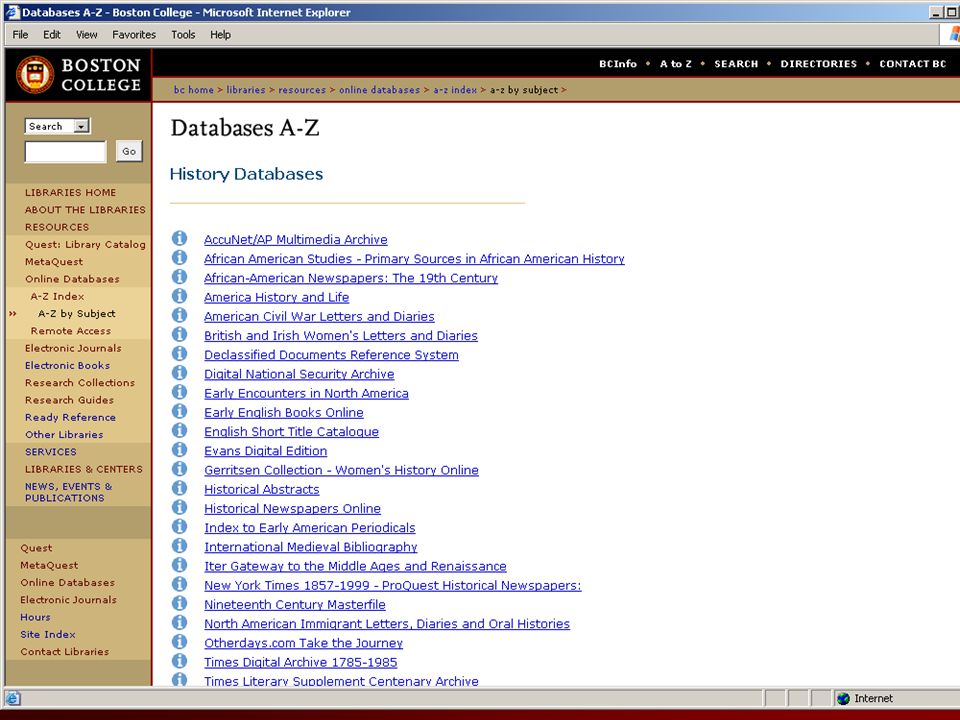Click into the sidebar search text field
This screenshot has width=960, height=720.
[x=66, y=152]
